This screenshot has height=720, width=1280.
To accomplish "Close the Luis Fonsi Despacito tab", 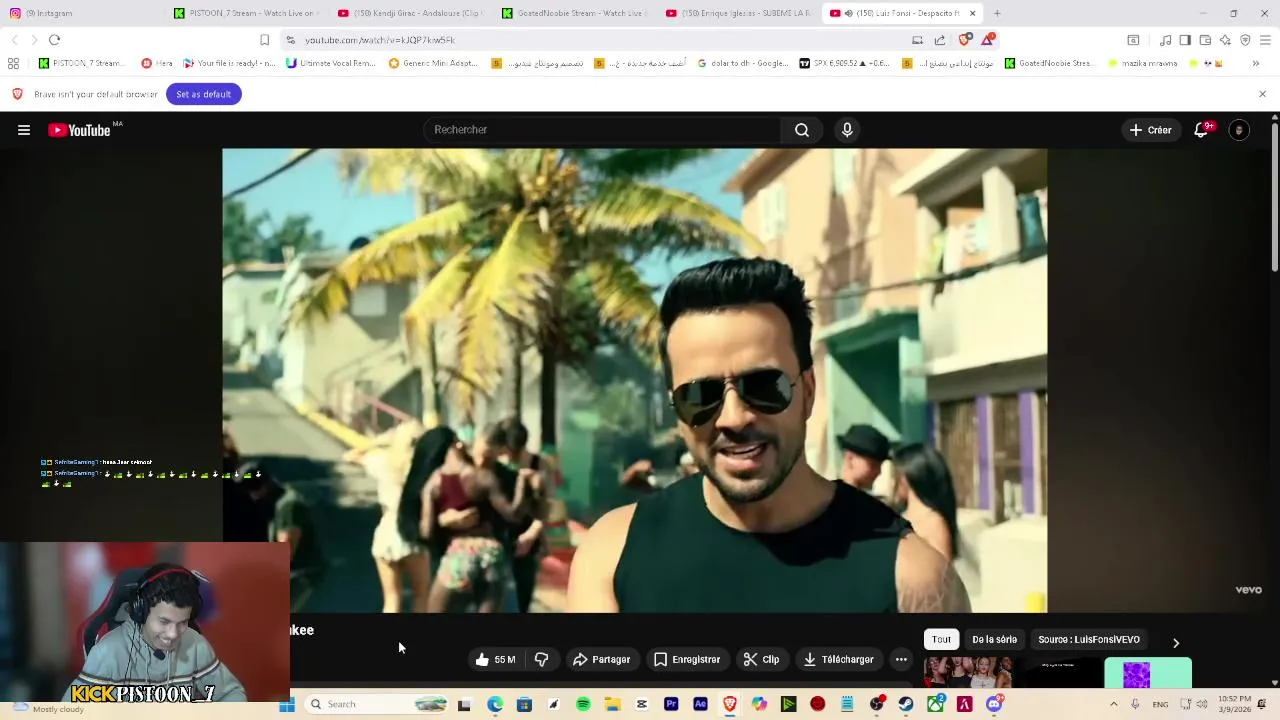I will tap(972, 13).
